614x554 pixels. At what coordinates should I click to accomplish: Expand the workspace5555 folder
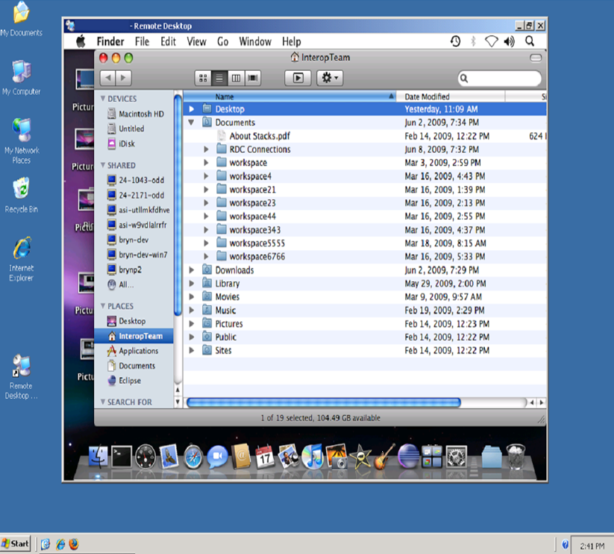[x=206, y=243]
